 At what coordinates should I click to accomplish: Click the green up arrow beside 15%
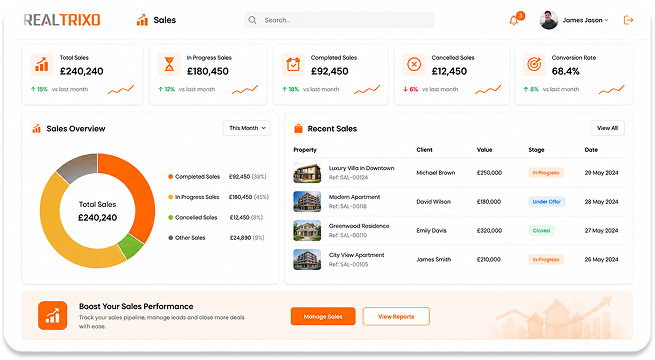pyautogui.click(x=33, y=89)
